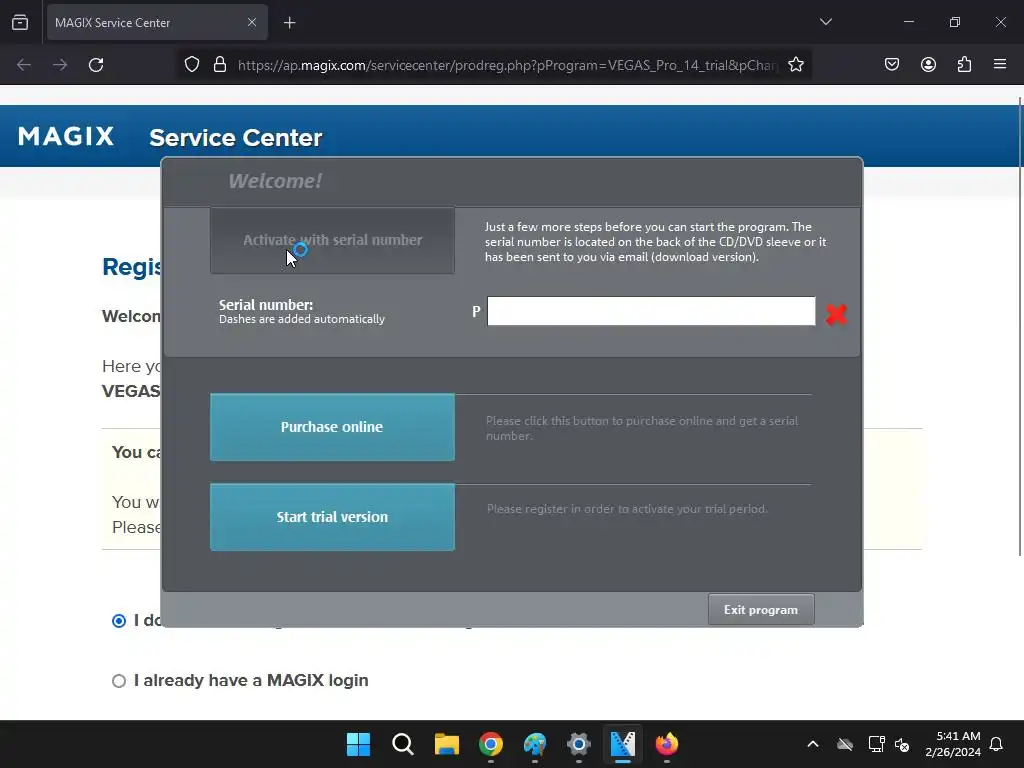Click the Welcome! dialog heading
The image size is (1024, 768).
pos(275,181)
